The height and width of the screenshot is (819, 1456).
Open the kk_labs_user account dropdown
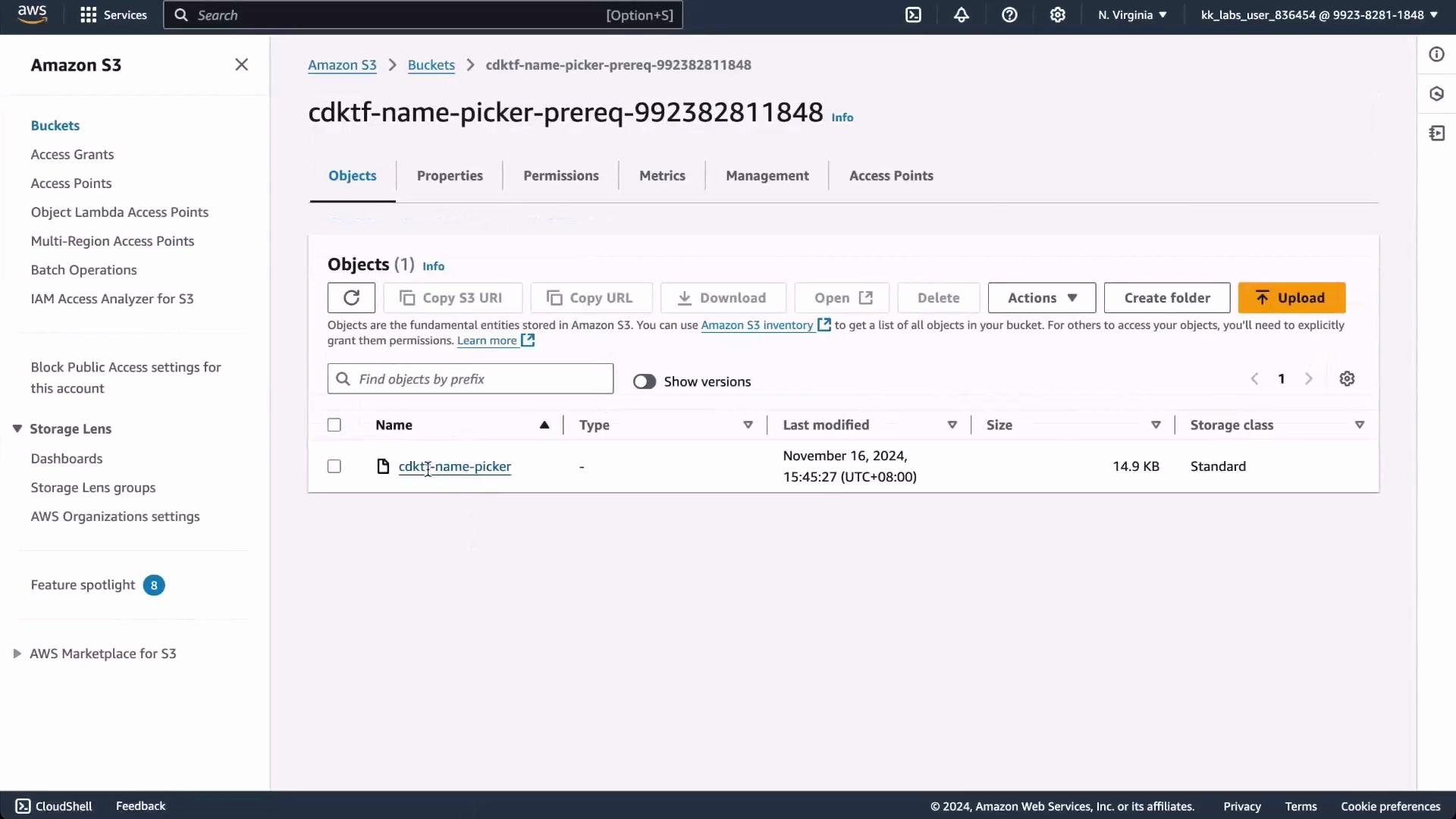point(1319,15)
